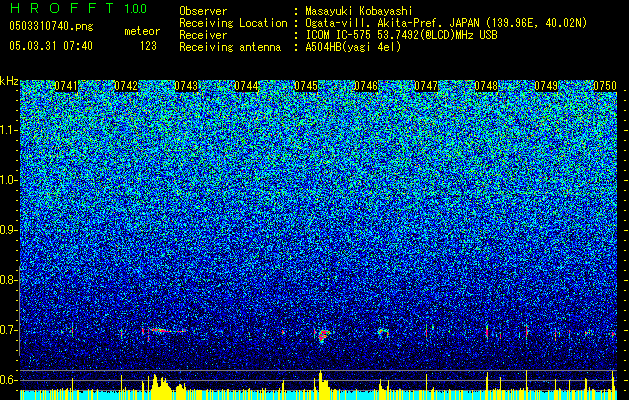Image resolution: width=629 pixels, height=400 pixels.
Task: Click the ICOM IC-575 receiver text
Action: tap(401, 35)
